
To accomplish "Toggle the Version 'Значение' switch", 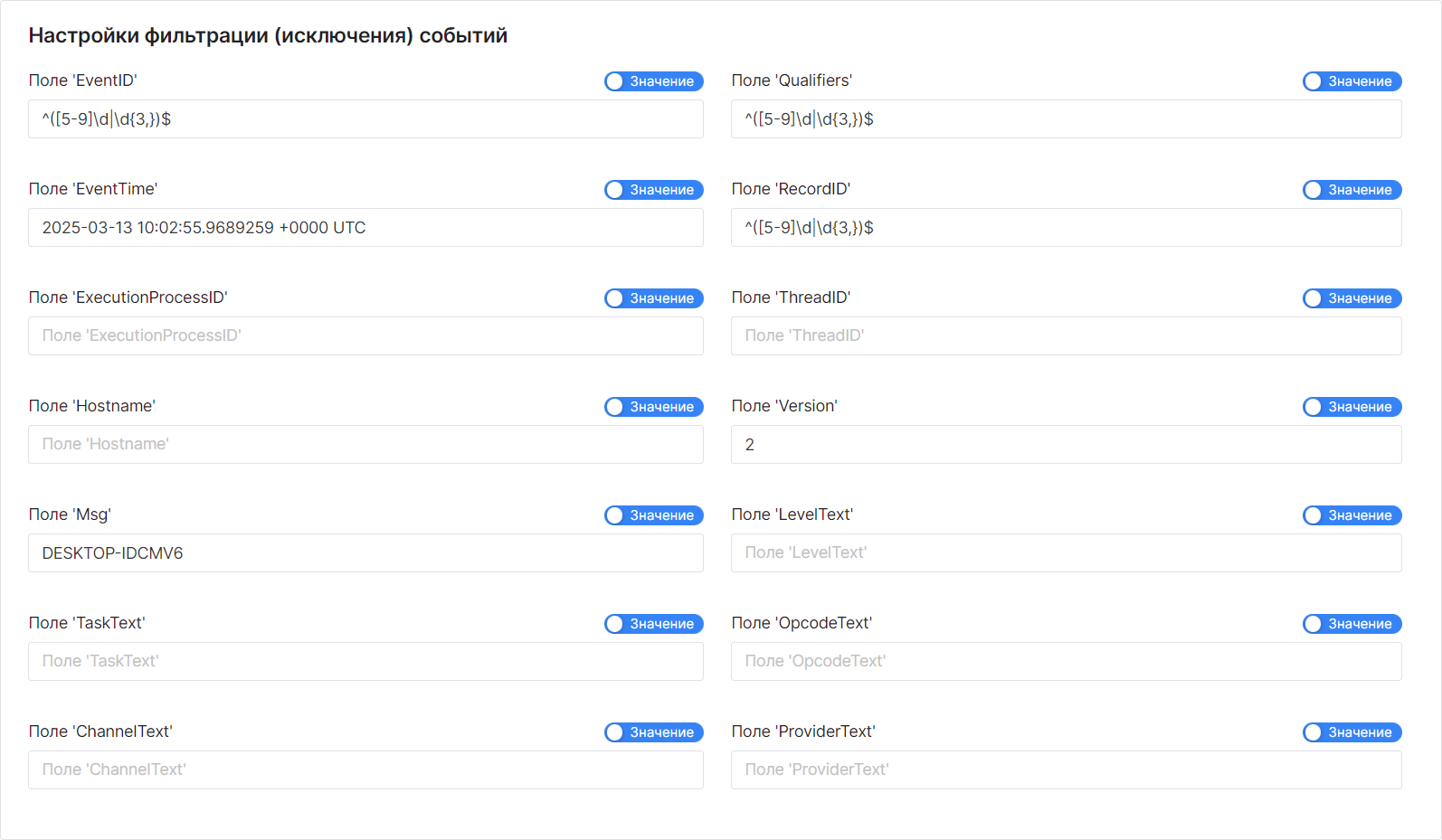I will [1352, 407].
